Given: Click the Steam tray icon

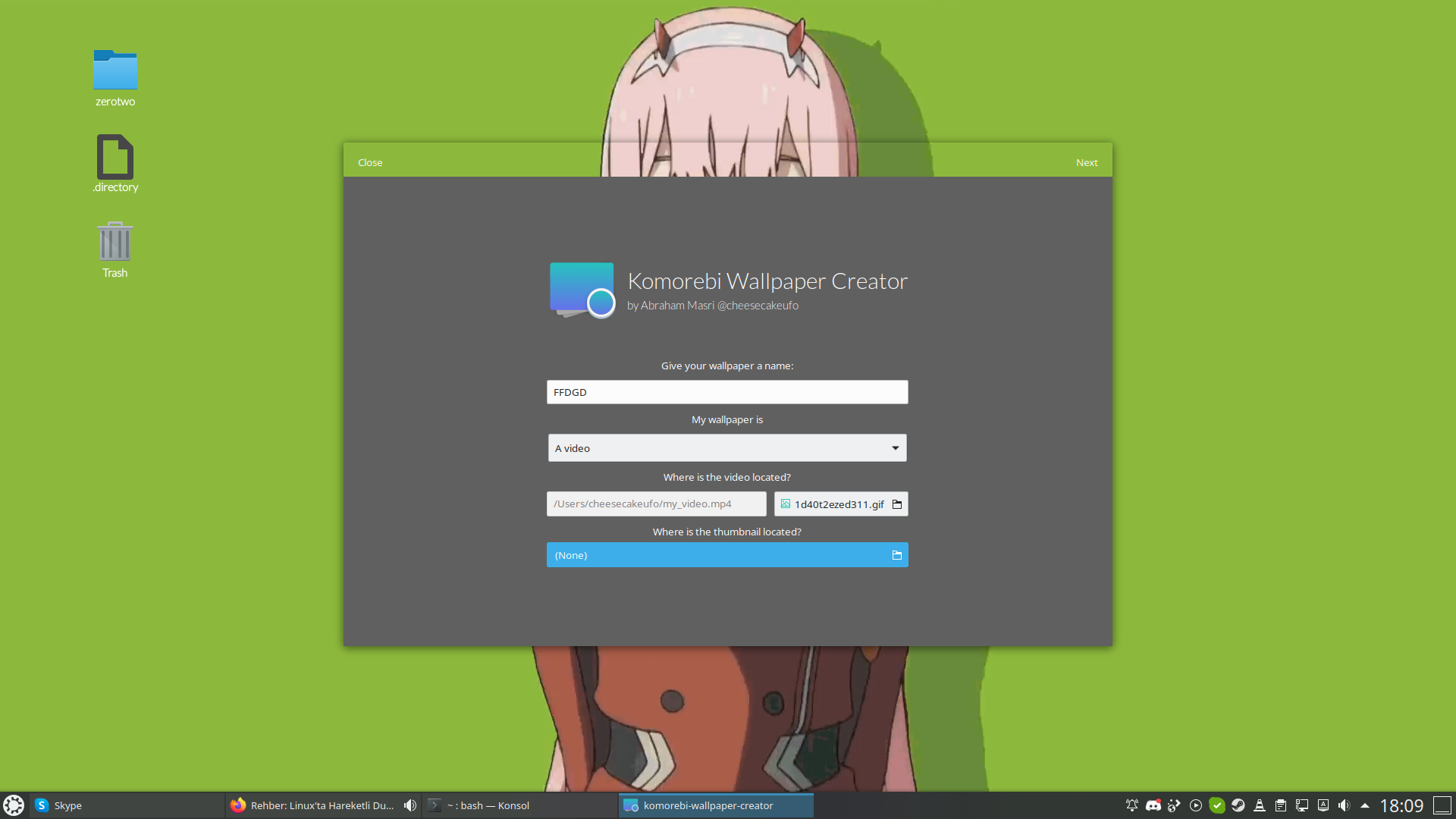Looking at the screenshot, I should tap(1238, 805).
